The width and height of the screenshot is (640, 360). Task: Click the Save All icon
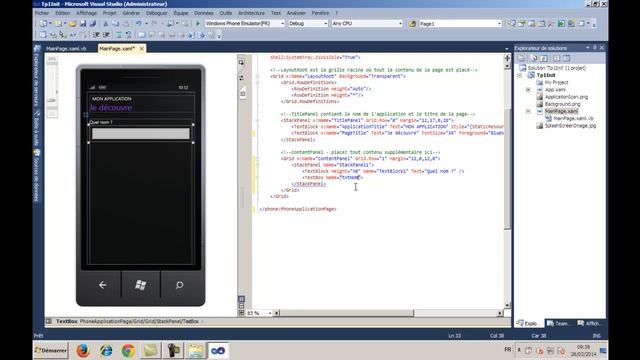point(93,24)
